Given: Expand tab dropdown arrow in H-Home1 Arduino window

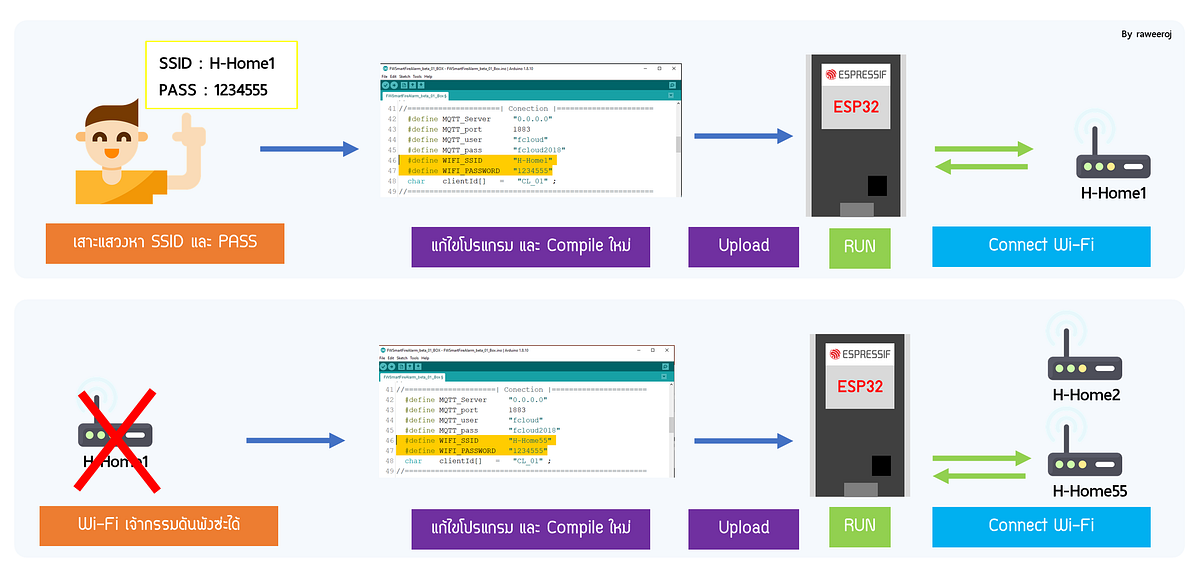Looking at the screenshot, I should [x=673, y=96].
